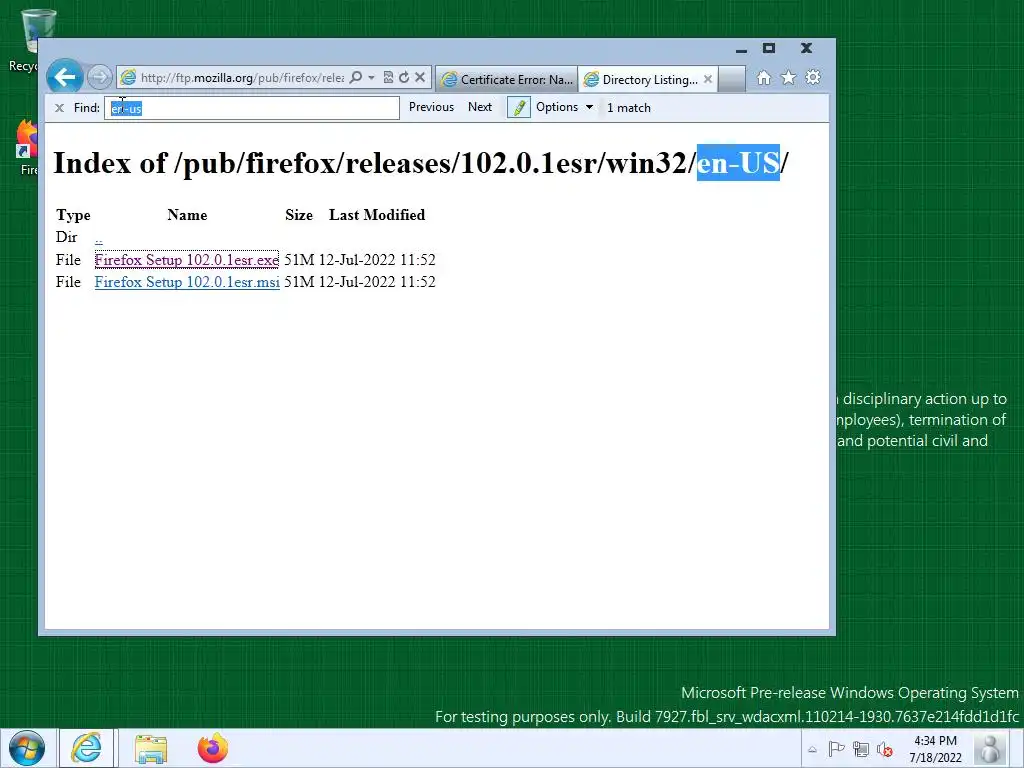1024x768 pixels.
Task: Click Previous in the Find bar
Action: pos(431,107)
